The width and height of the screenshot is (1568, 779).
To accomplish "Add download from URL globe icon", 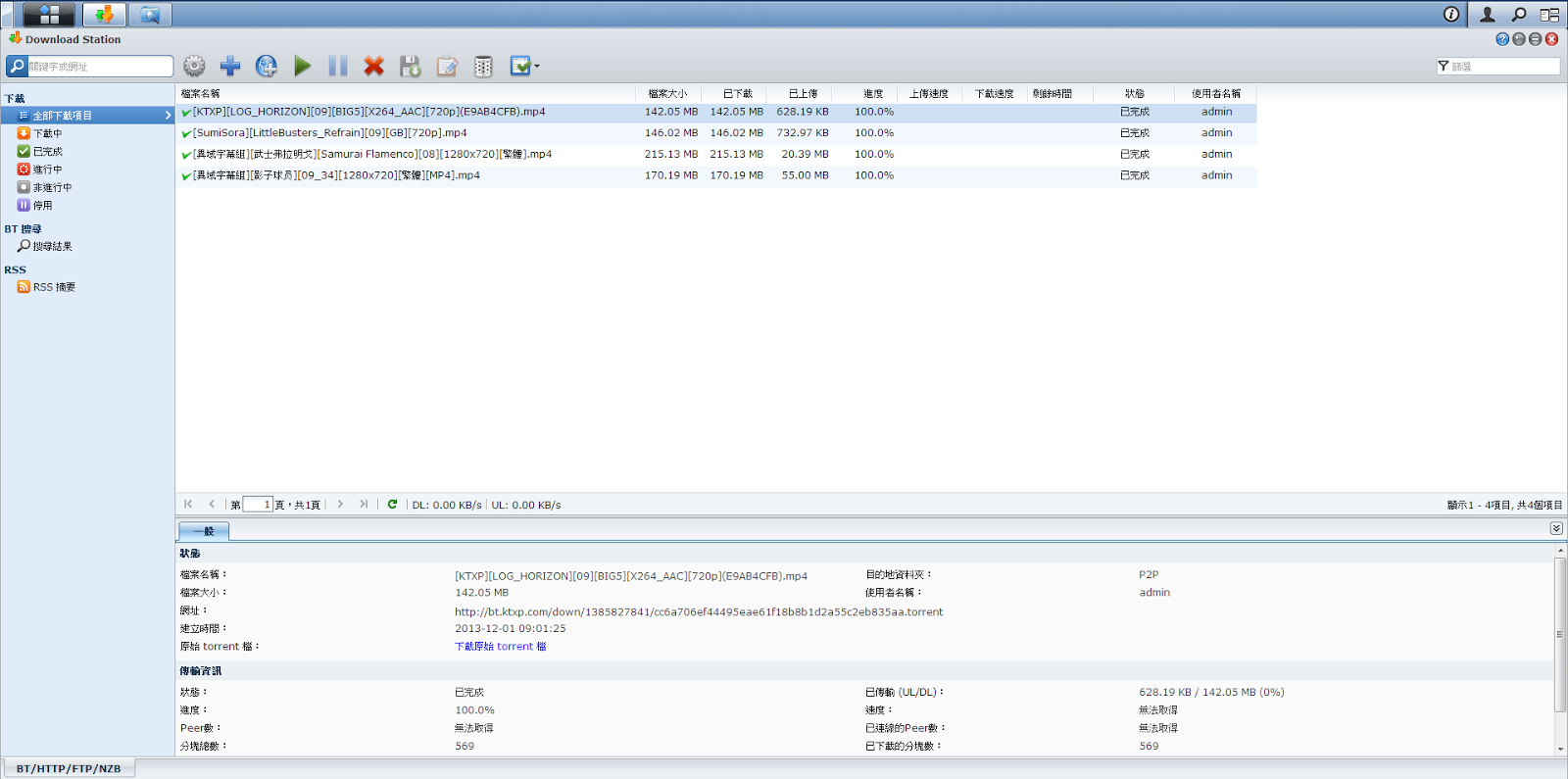I will 267,66.
